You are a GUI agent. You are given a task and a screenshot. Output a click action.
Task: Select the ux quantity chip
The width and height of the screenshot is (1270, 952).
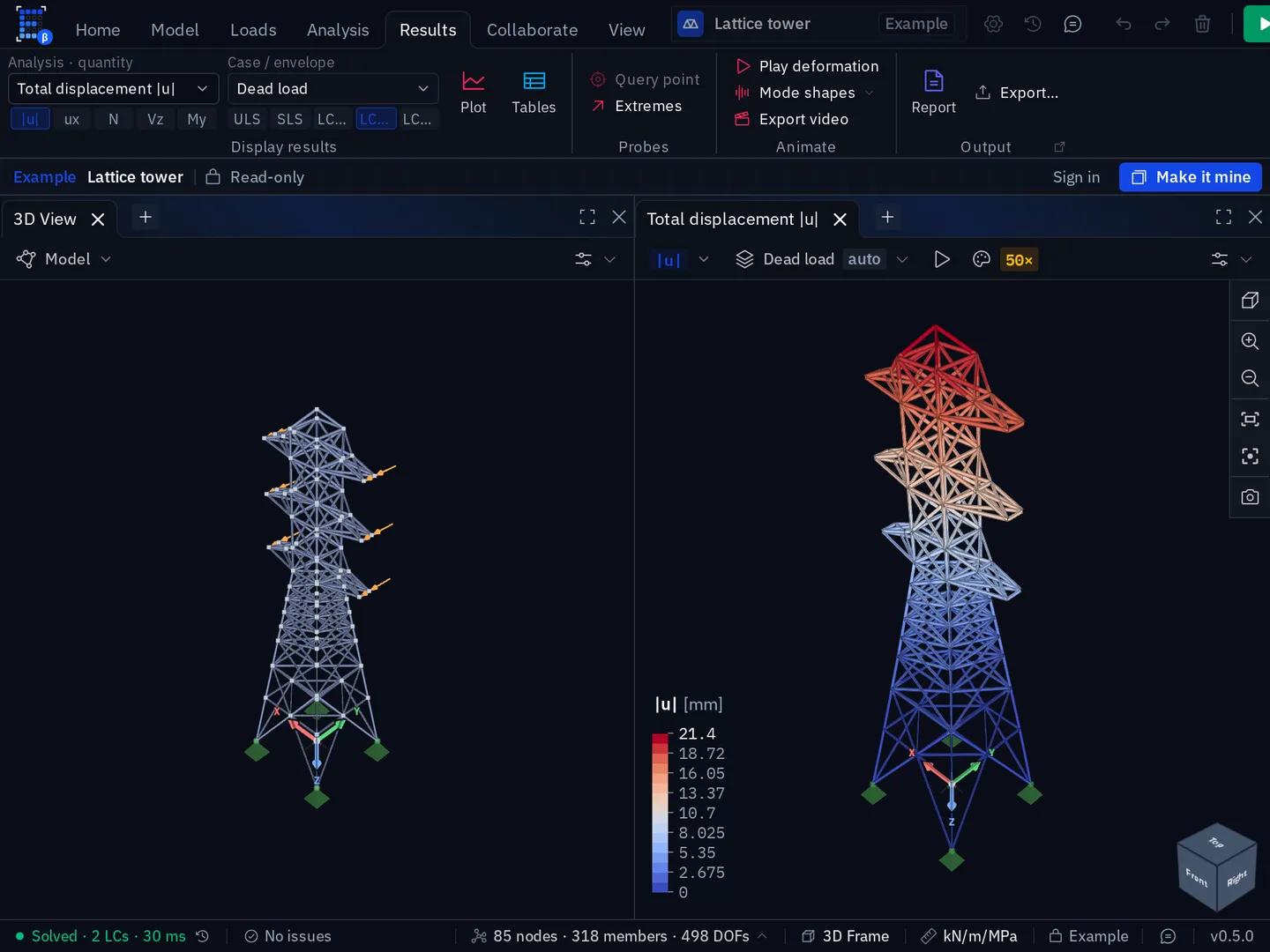point(71,119)
